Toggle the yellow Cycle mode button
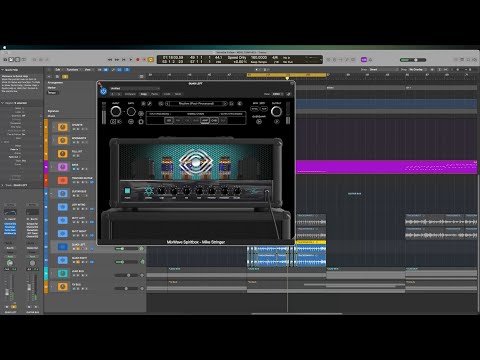Screen dimensions: 480x360 point(151,60)
